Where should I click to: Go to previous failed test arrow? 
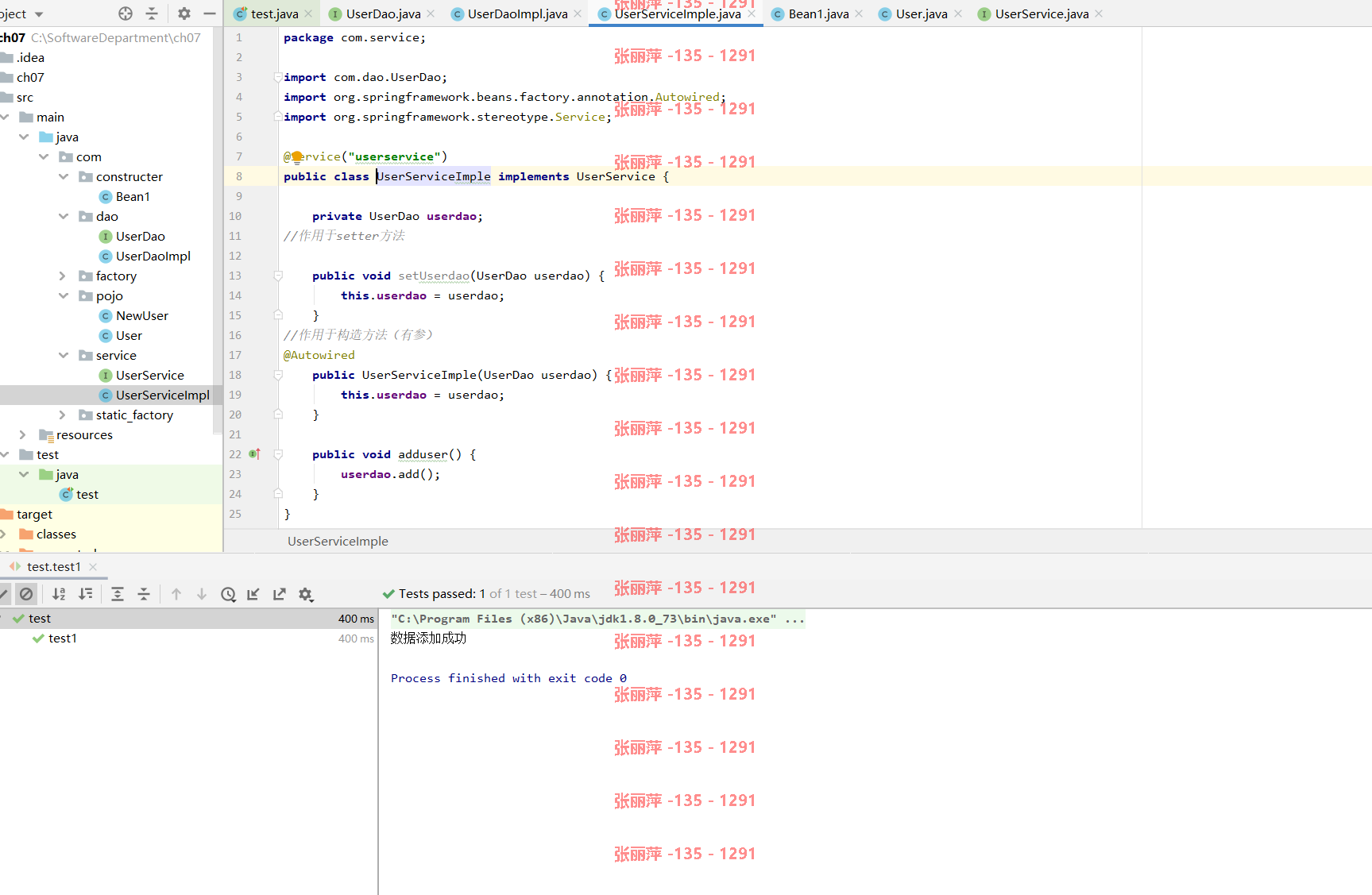[176, 594]
